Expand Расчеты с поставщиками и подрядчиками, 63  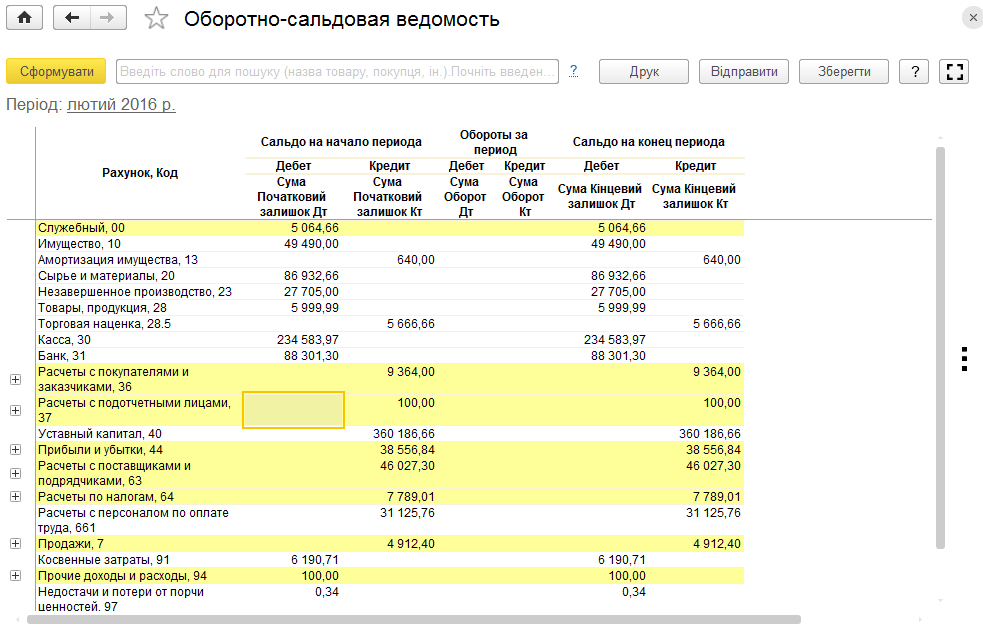(16, 473)
